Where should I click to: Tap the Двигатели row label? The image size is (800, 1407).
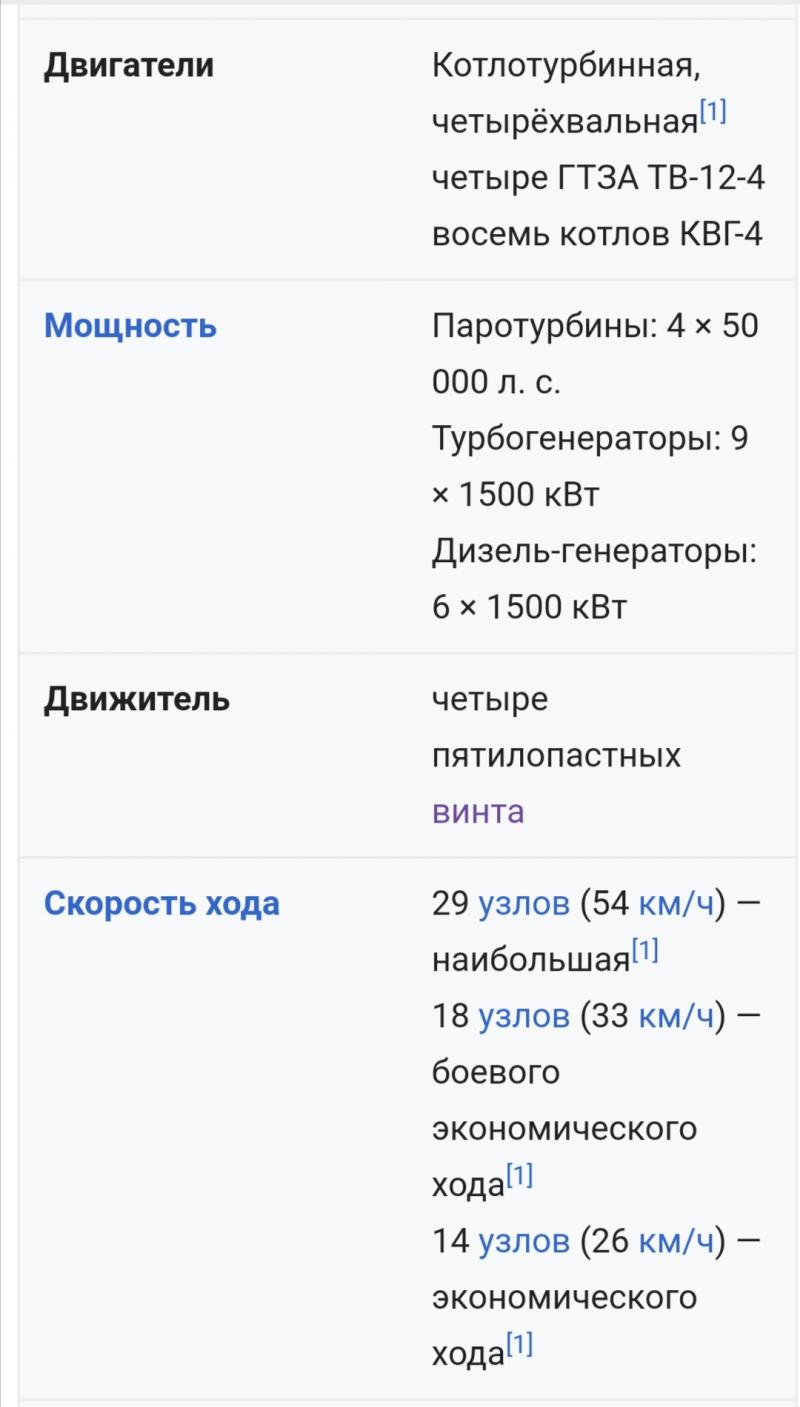[129, 66]
